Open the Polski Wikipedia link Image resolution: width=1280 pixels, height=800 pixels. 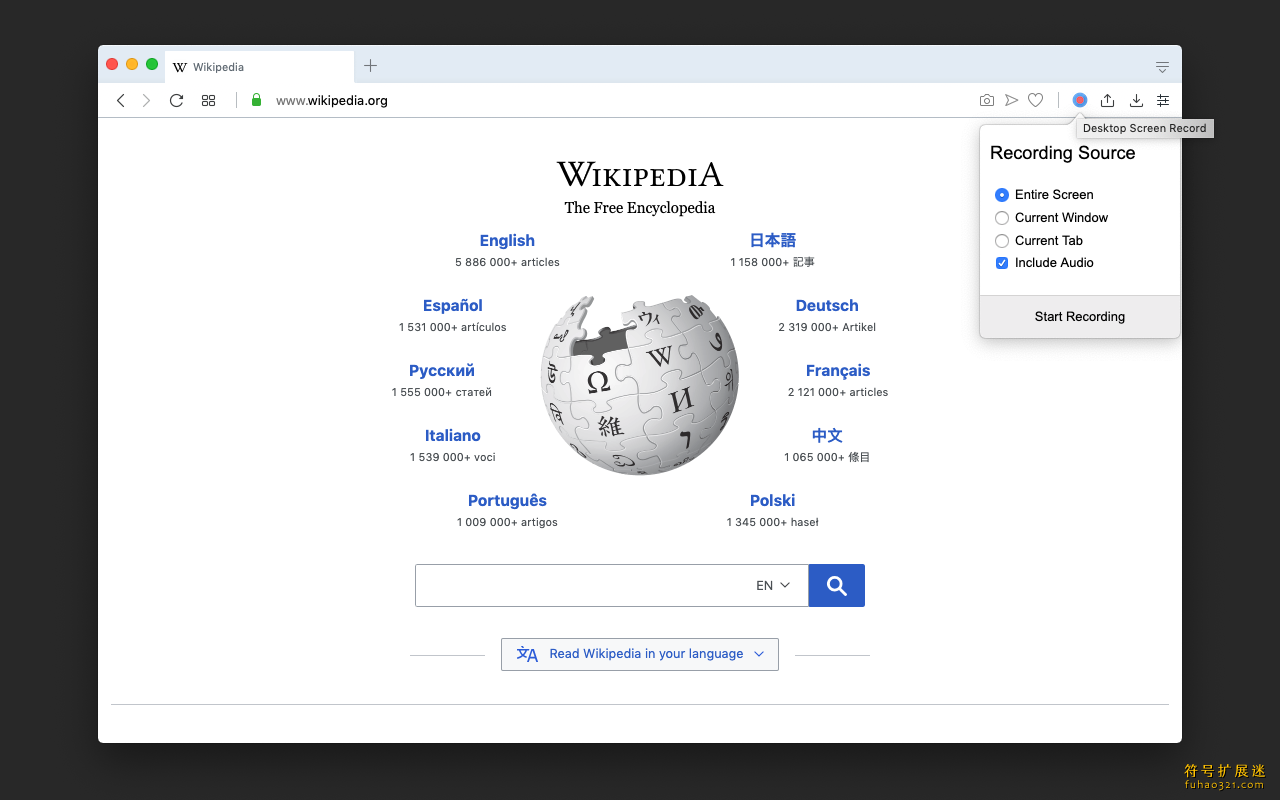pos(773,501)
